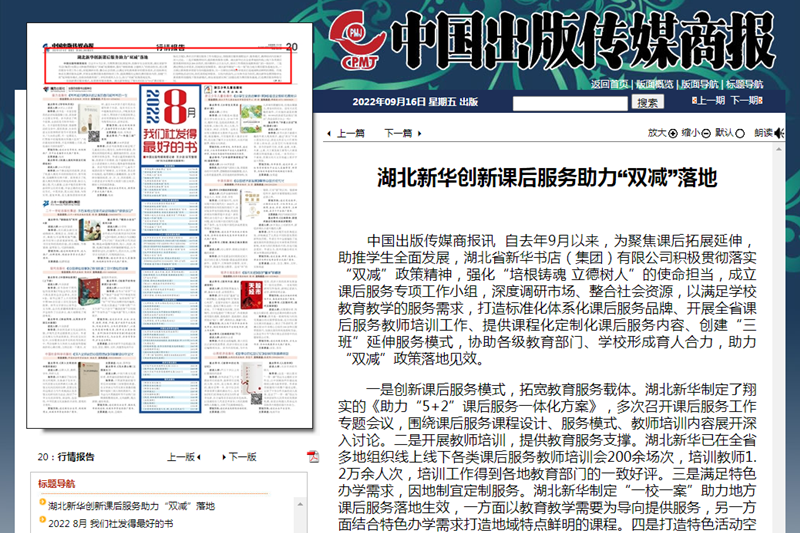Open '2022 8月 我们社发得最好的书' article link

pos(110,524)
